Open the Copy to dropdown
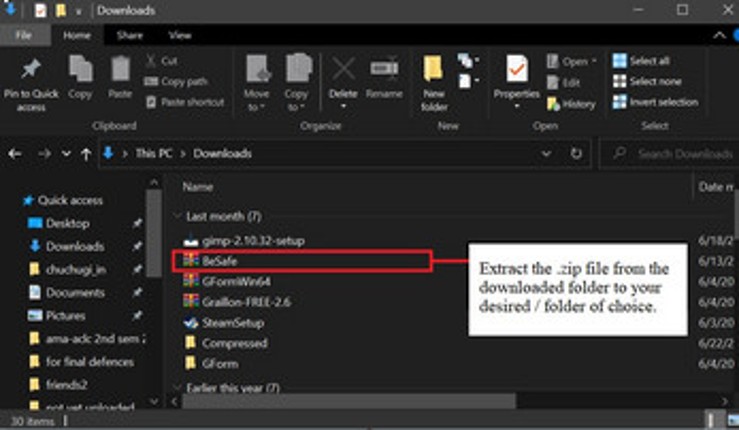This screenshot has width=739, height=430. coord(297,80)
